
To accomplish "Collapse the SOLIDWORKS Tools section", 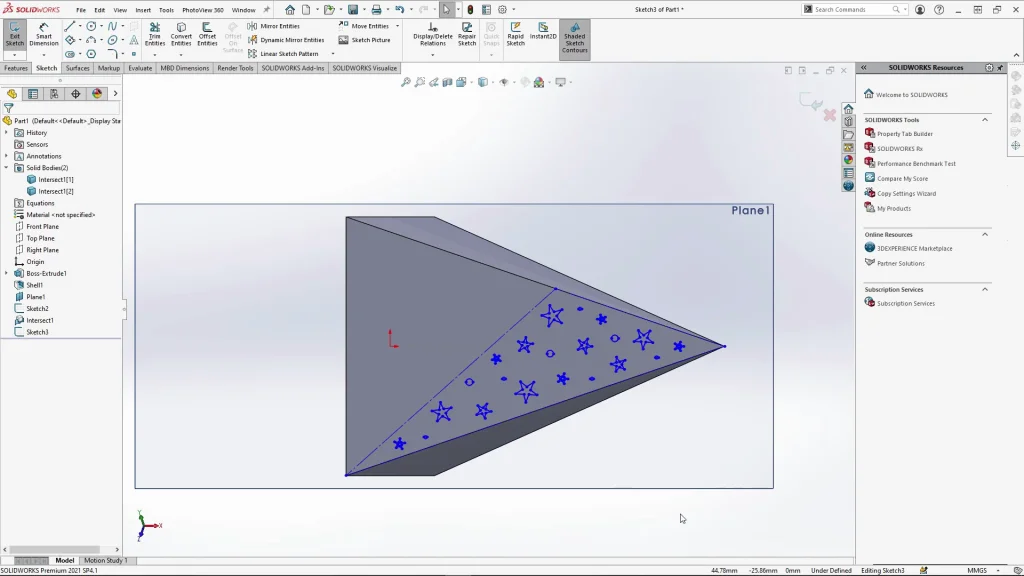I will click(984, 120).
